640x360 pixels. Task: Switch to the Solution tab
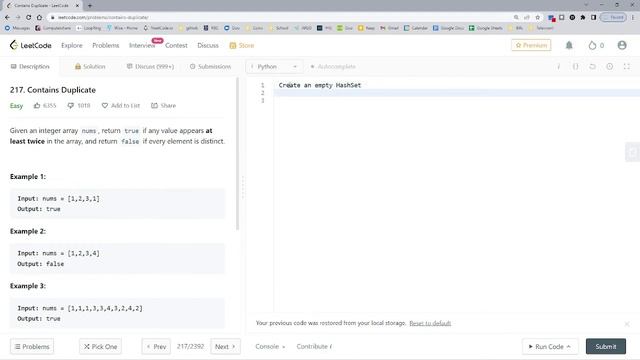click(x=90, y=67)
